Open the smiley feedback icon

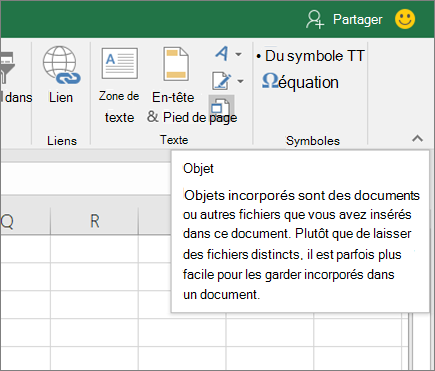pos(405,19)
